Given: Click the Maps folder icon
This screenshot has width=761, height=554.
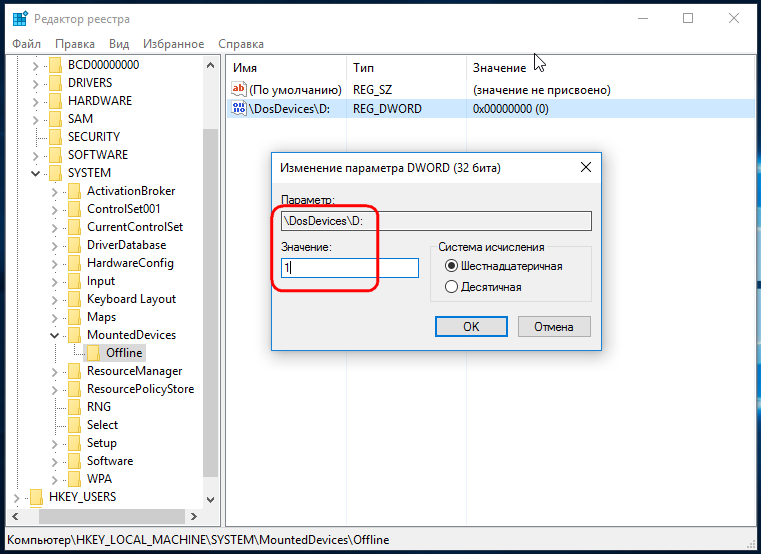Looking at the screenshot, I should point(75,317).
